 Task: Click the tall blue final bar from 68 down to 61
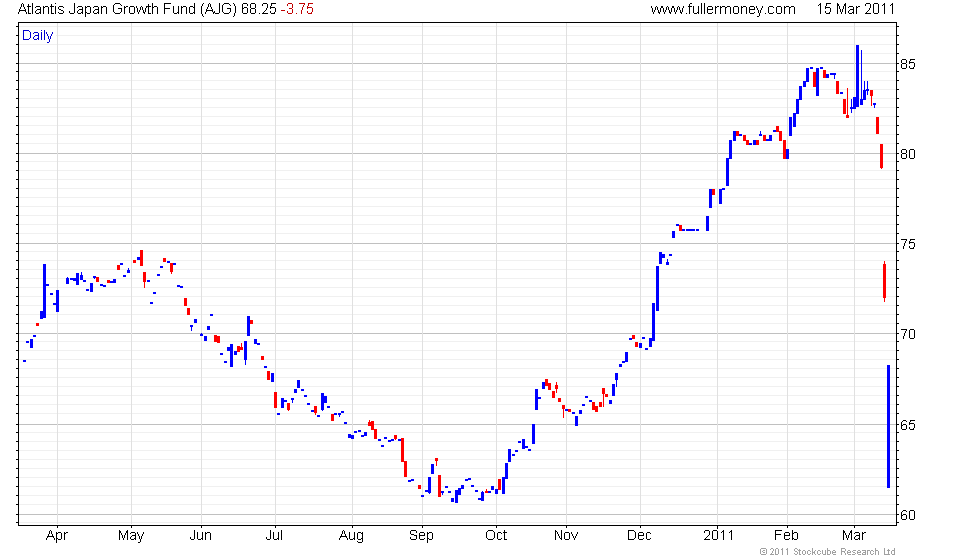pos(888,426)
